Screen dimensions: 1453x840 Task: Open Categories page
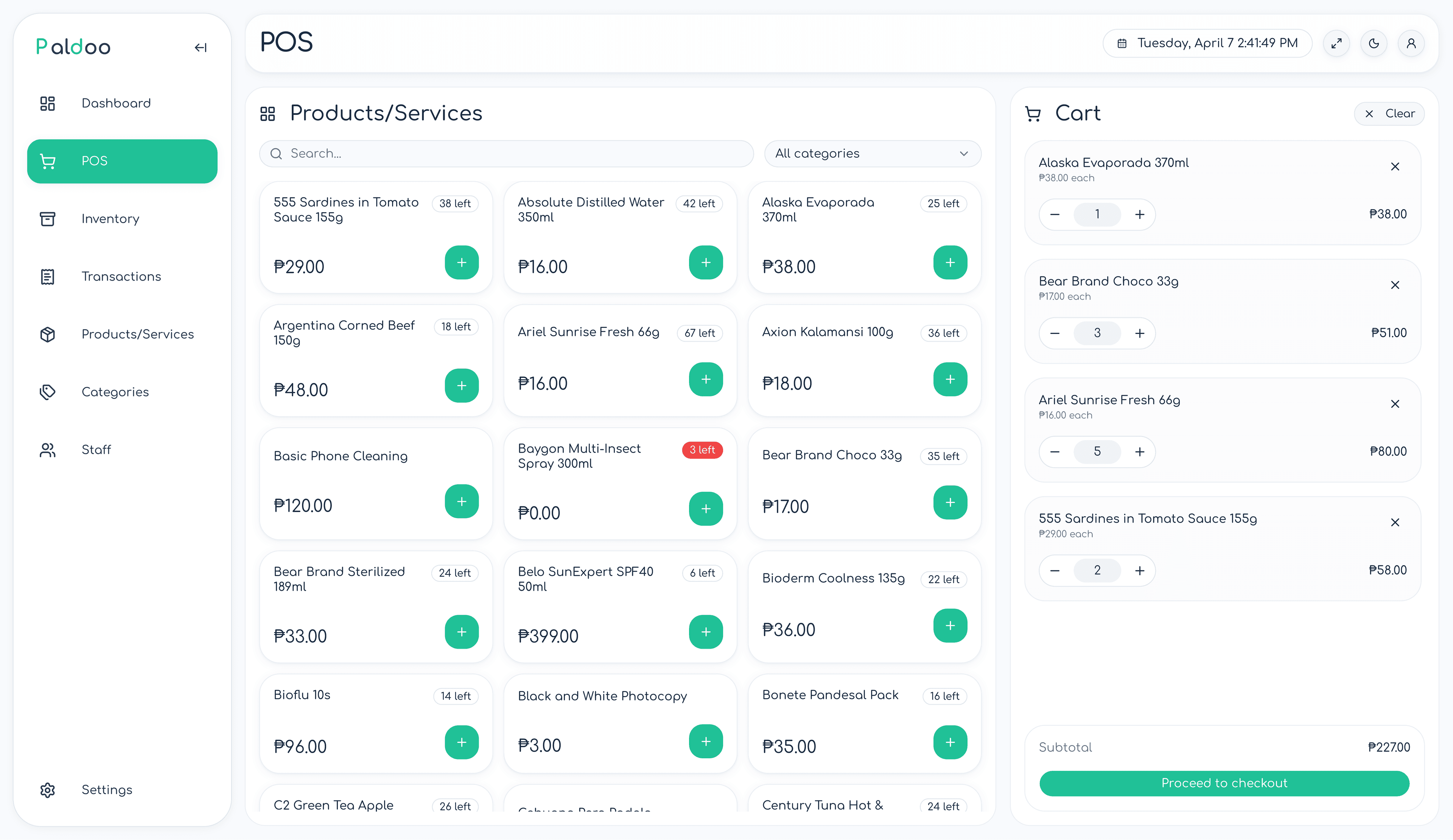pos(122,392)
